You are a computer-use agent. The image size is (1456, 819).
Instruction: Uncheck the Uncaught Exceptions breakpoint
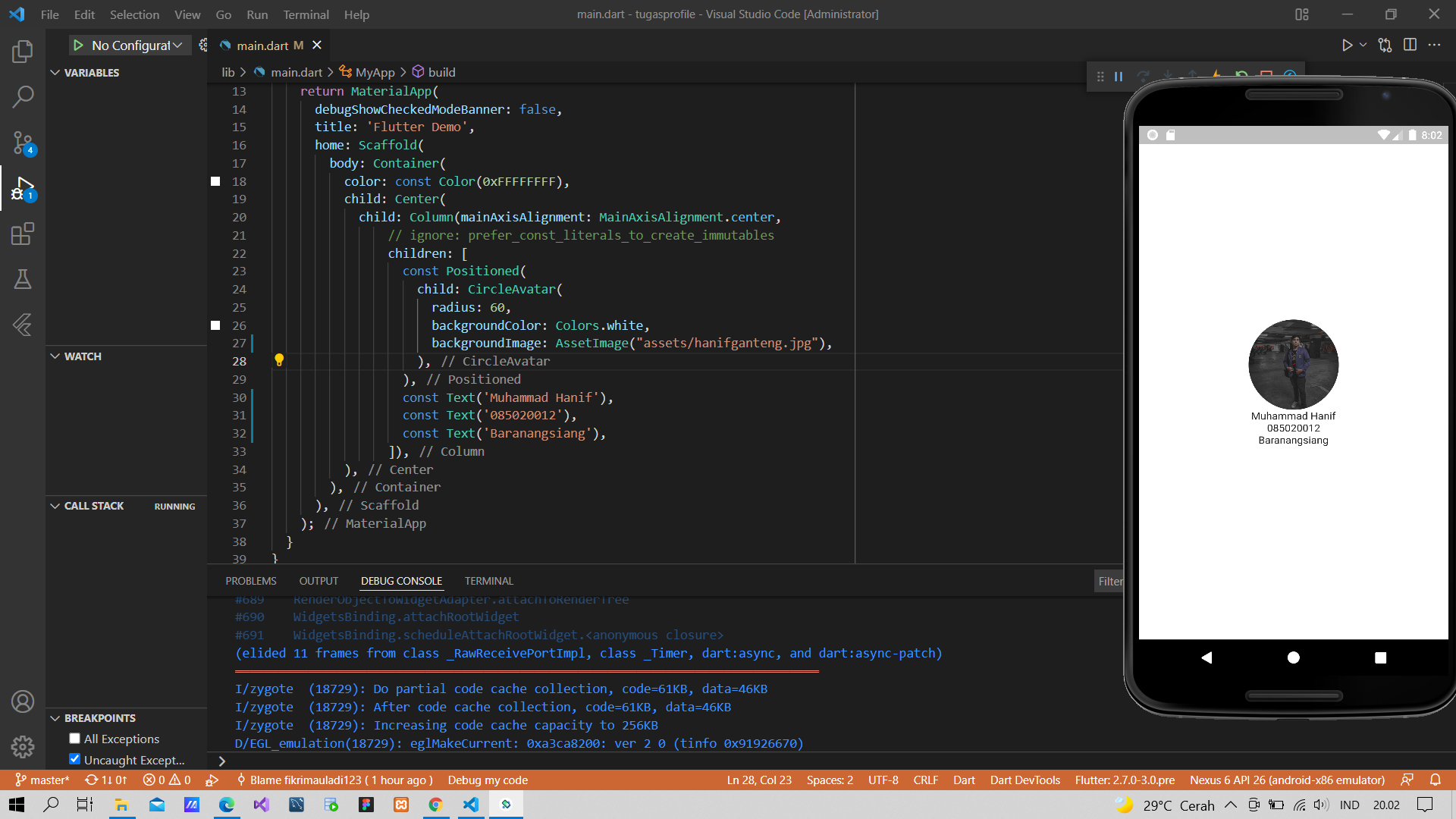click(74, 759)
